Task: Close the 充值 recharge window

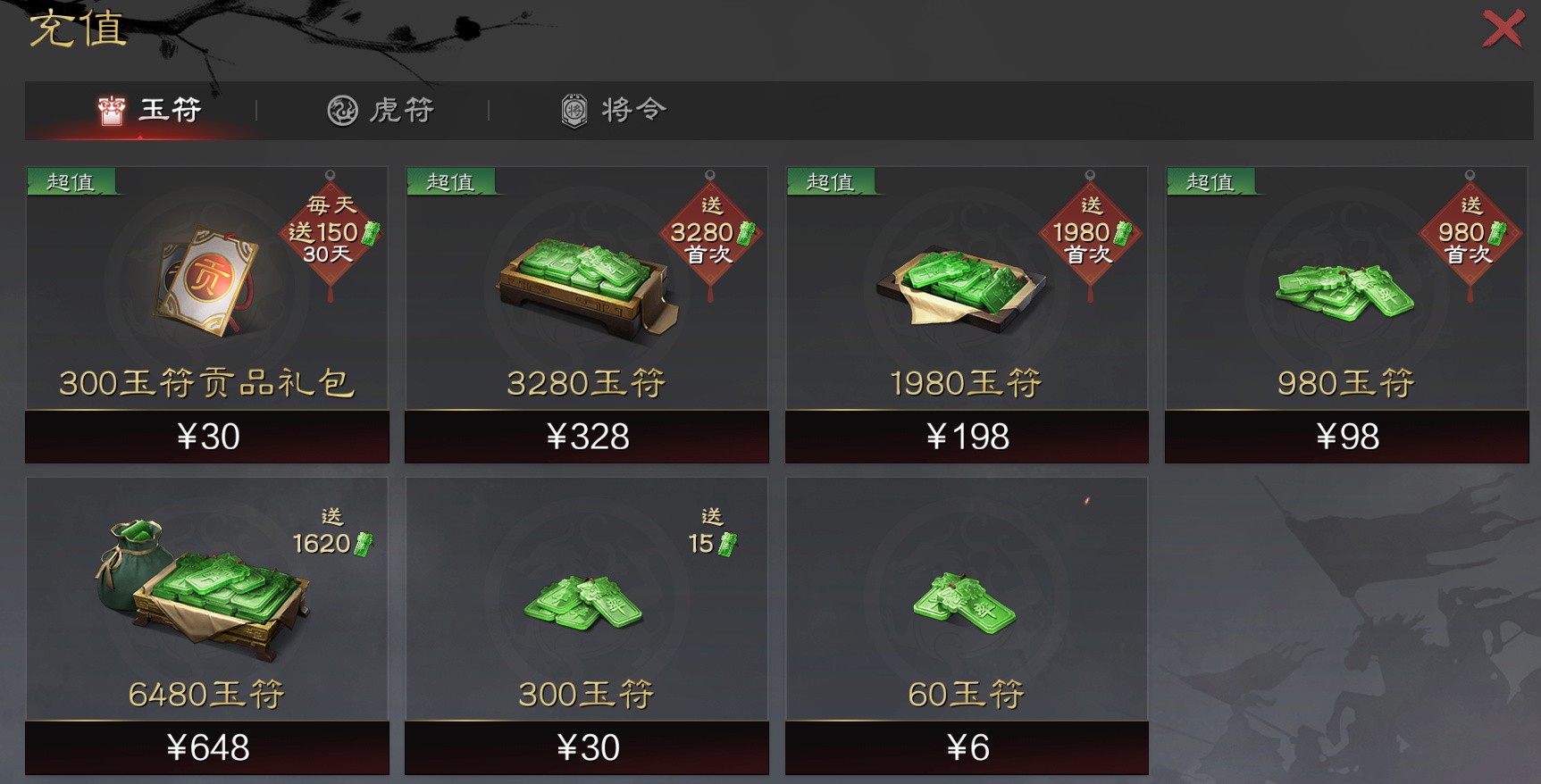Action: 1503,29
